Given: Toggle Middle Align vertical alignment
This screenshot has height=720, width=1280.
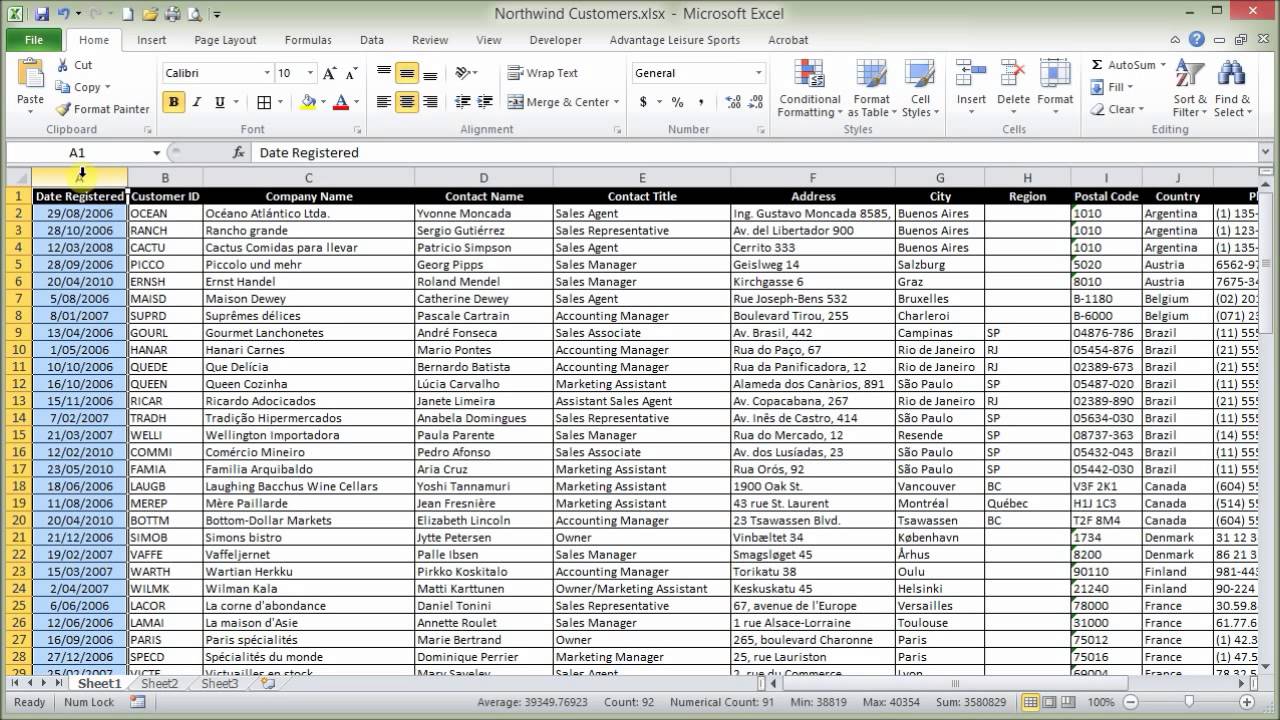Looking at the screenshot, I should 407,73.
